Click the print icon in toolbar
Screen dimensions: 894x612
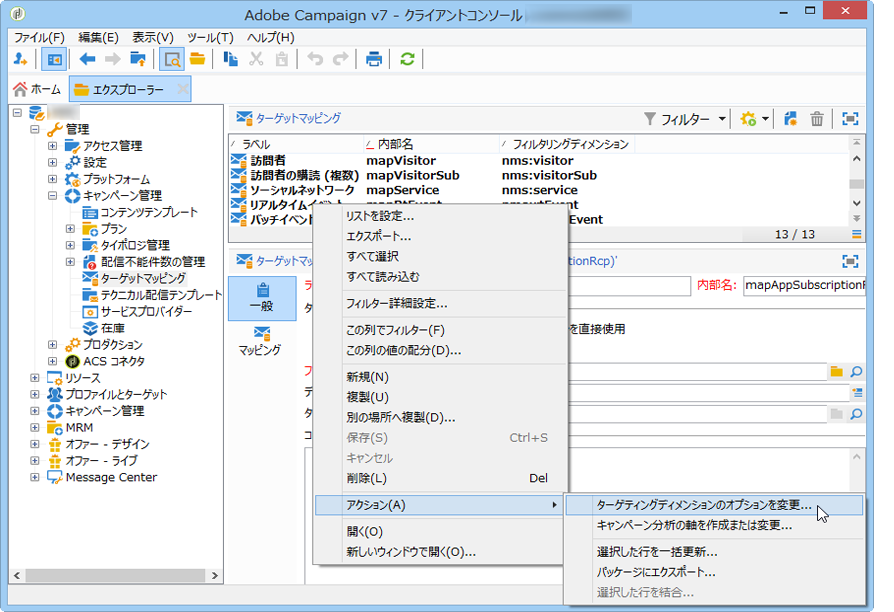coord(373,59)
